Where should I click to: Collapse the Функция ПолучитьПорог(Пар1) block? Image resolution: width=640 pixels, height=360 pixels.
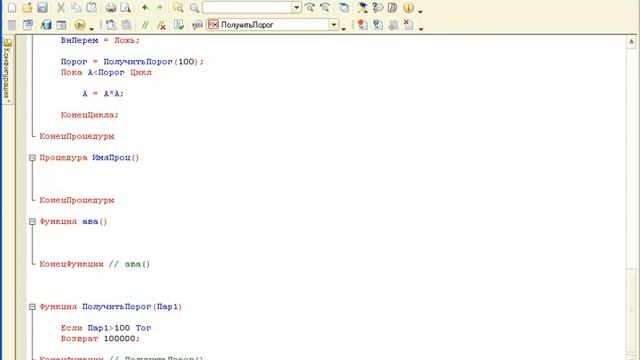click(x=32, y=307)
